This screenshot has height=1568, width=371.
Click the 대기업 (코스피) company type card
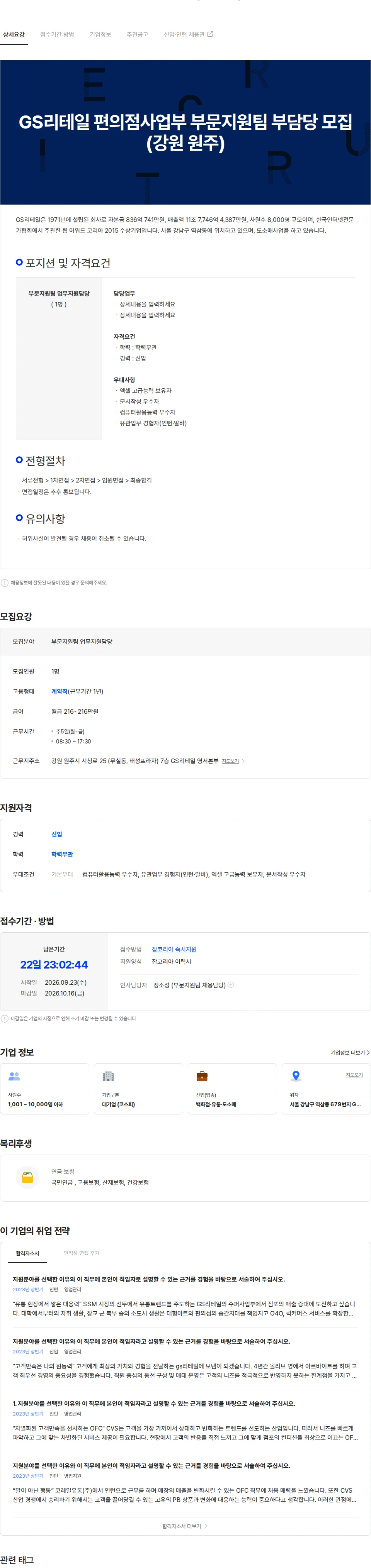(138, 1089)
